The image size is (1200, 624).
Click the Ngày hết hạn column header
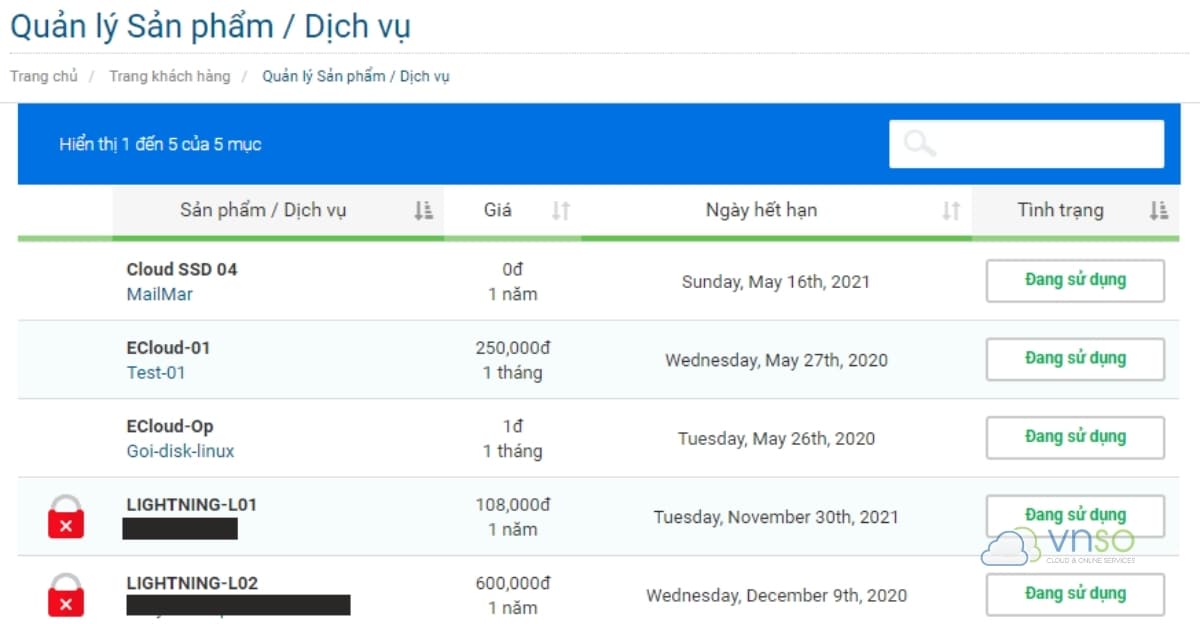click(x=776, y=210)
